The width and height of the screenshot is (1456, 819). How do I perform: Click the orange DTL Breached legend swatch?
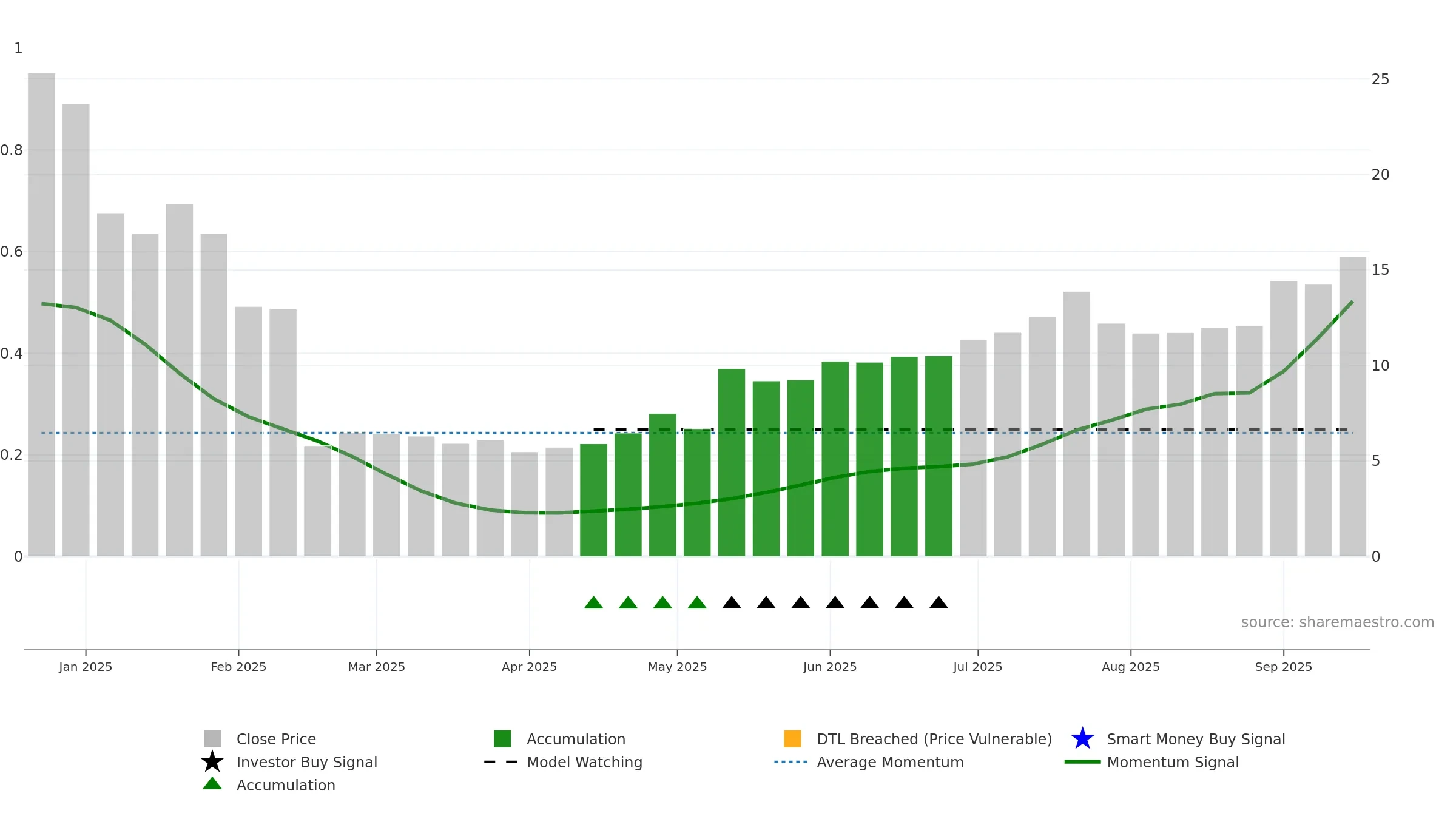tap(792, 739)
